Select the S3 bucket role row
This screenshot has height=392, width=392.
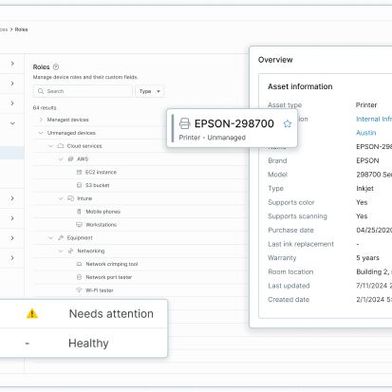click(140, 185)
